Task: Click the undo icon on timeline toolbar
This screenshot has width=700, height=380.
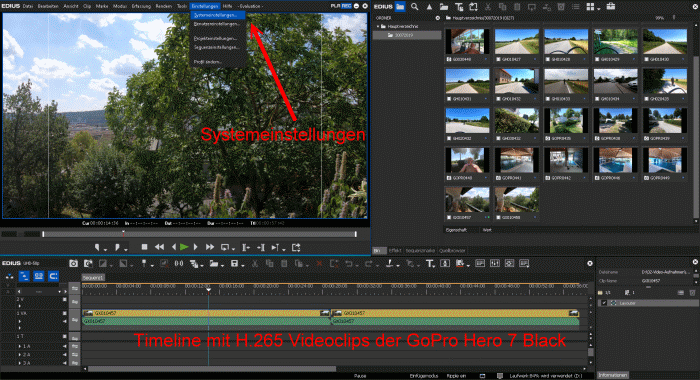Action: (349, 263)
